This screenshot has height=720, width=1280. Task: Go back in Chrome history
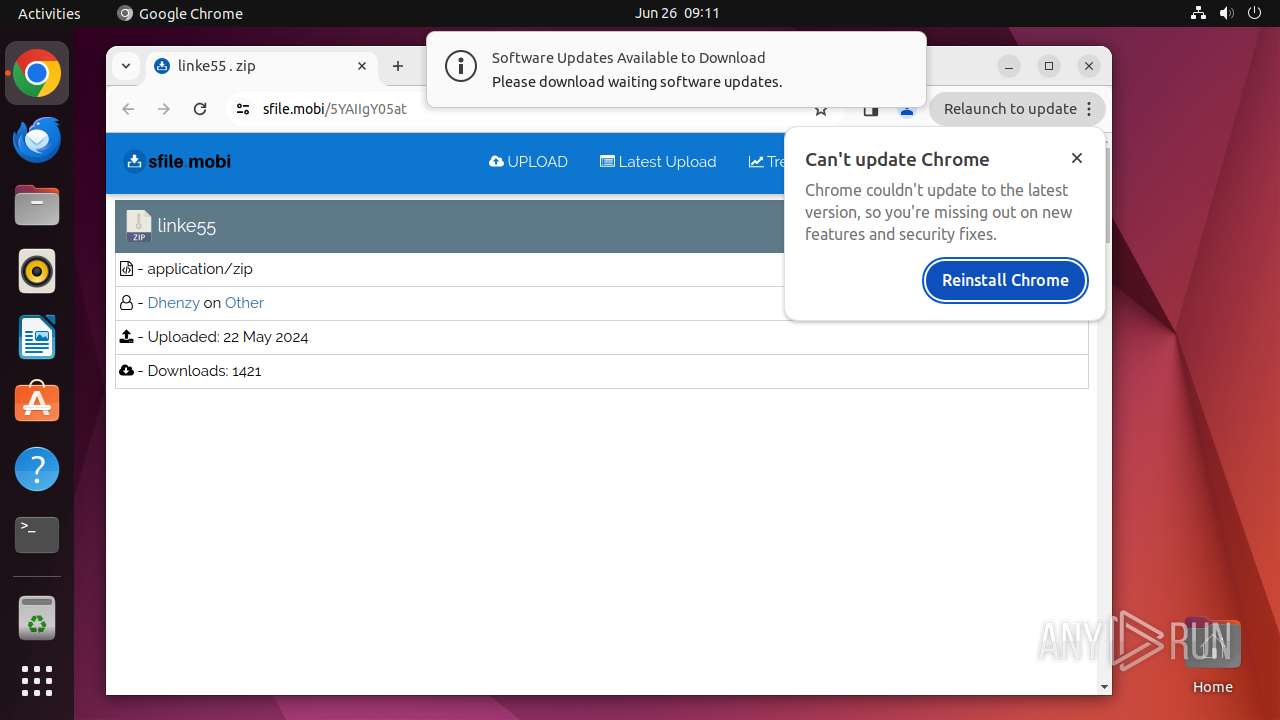tap(128, 109)
